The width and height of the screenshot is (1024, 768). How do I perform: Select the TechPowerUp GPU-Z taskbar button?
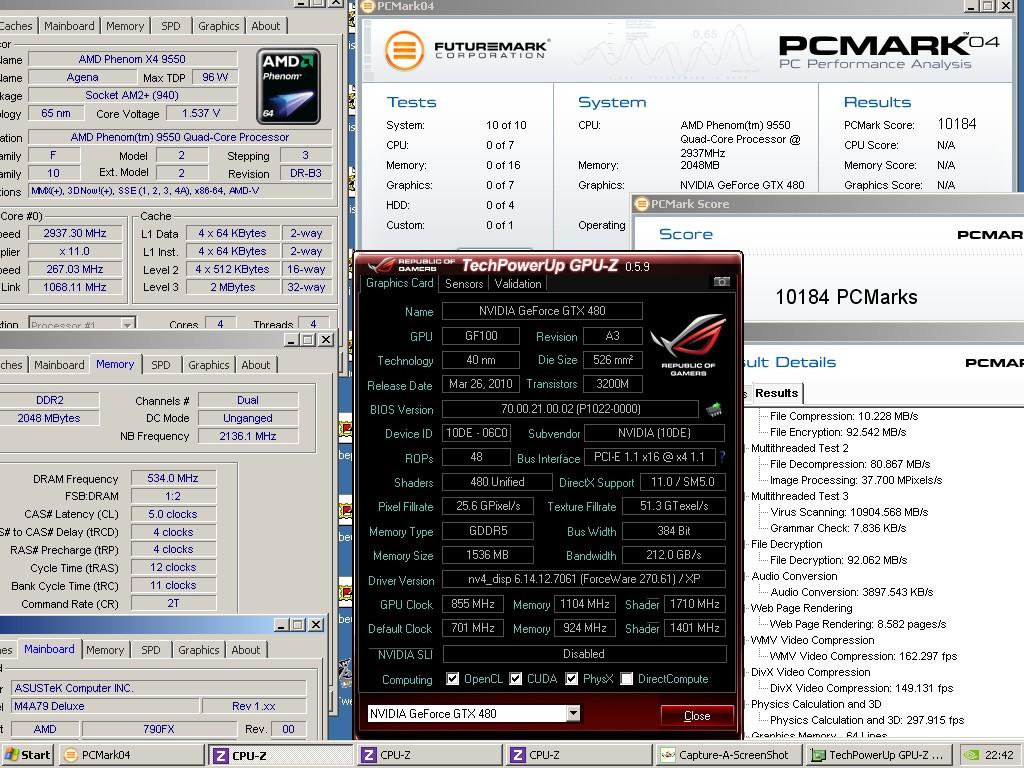click(878, 755)
